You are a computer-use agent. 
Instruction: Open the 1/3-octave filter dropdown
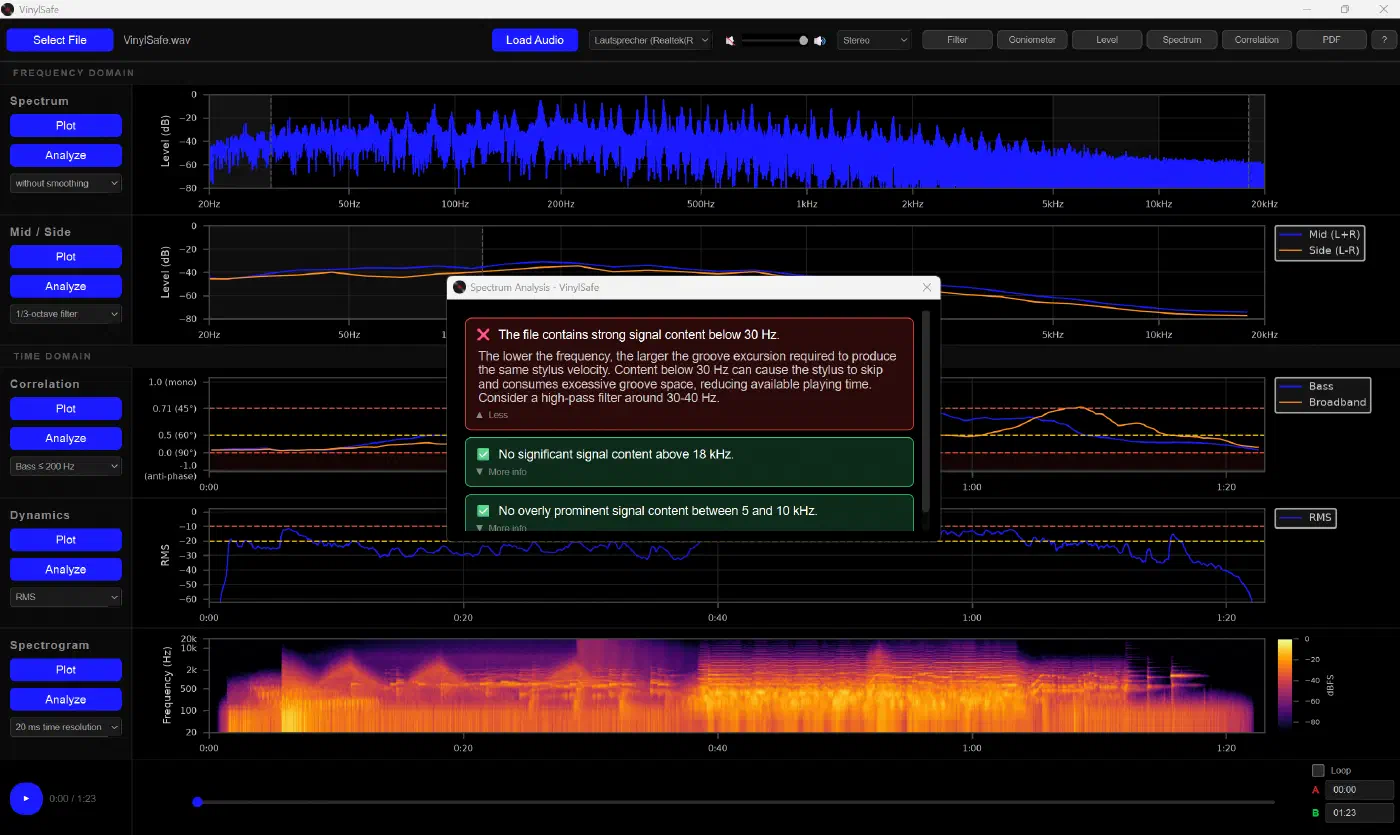click(x=66, y=314)
